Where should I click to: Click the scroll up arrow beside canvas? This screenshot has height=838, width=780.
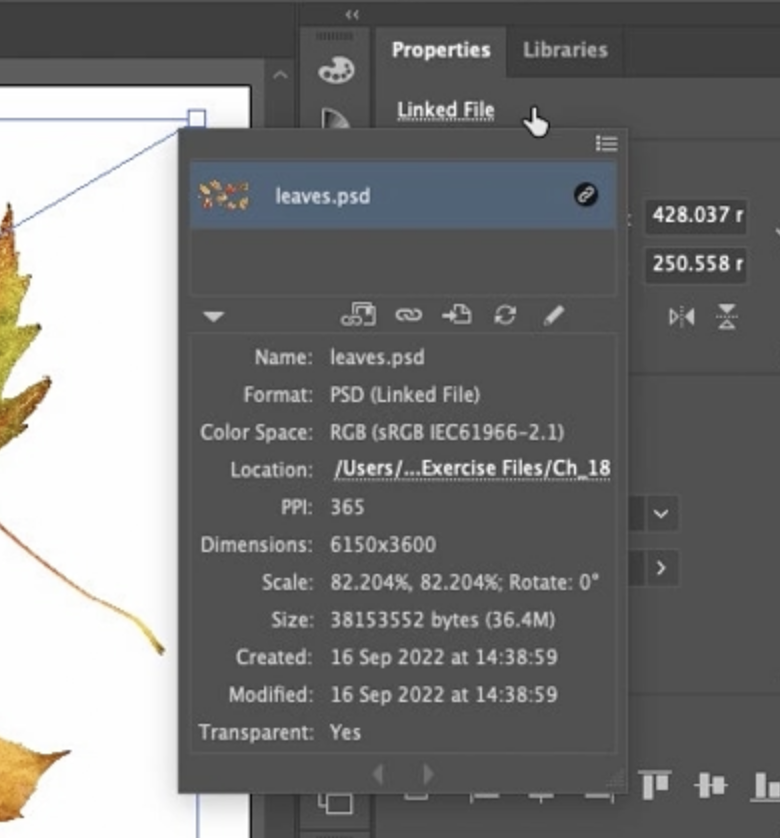(x=280, y=75)
